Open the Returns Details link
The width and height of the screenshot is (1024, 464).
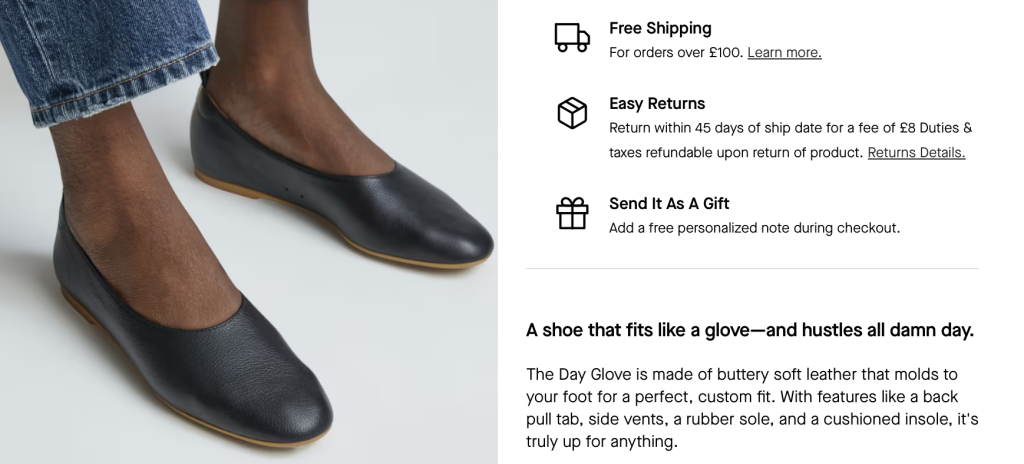[x=916, y=152]
